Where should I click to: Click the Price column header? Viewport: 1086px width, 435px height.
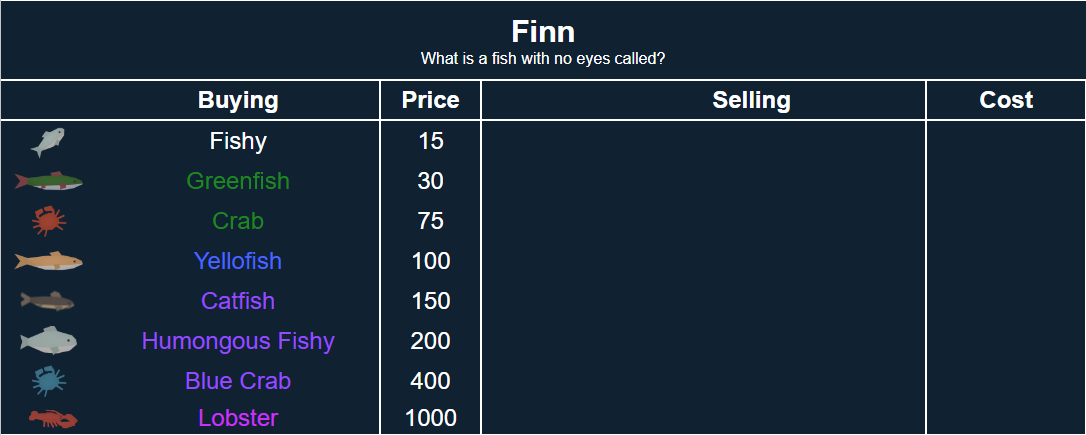pyautogui.click(x=430, y=100)
